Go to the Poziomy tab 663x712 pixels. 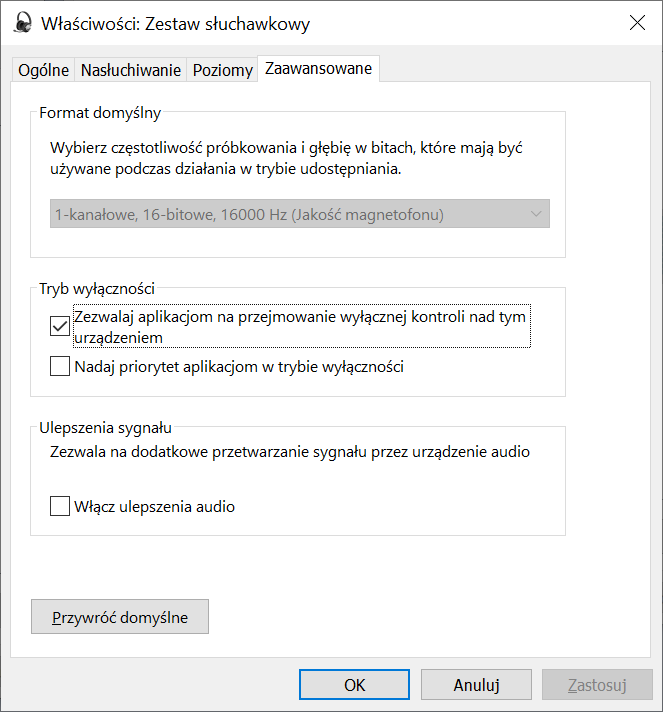tap(223, 70)
